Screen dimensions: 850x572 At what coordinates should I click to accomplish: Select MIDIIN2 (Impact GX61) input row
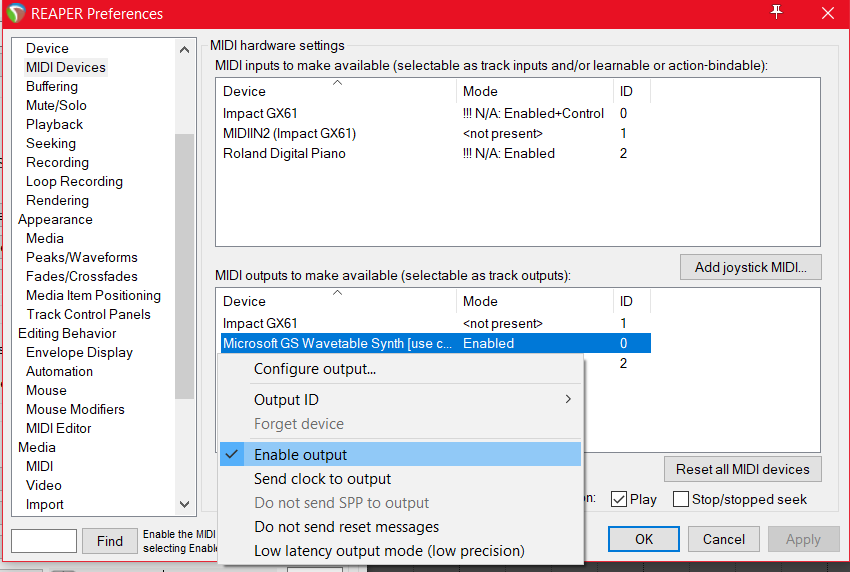[x=434, y=133]
